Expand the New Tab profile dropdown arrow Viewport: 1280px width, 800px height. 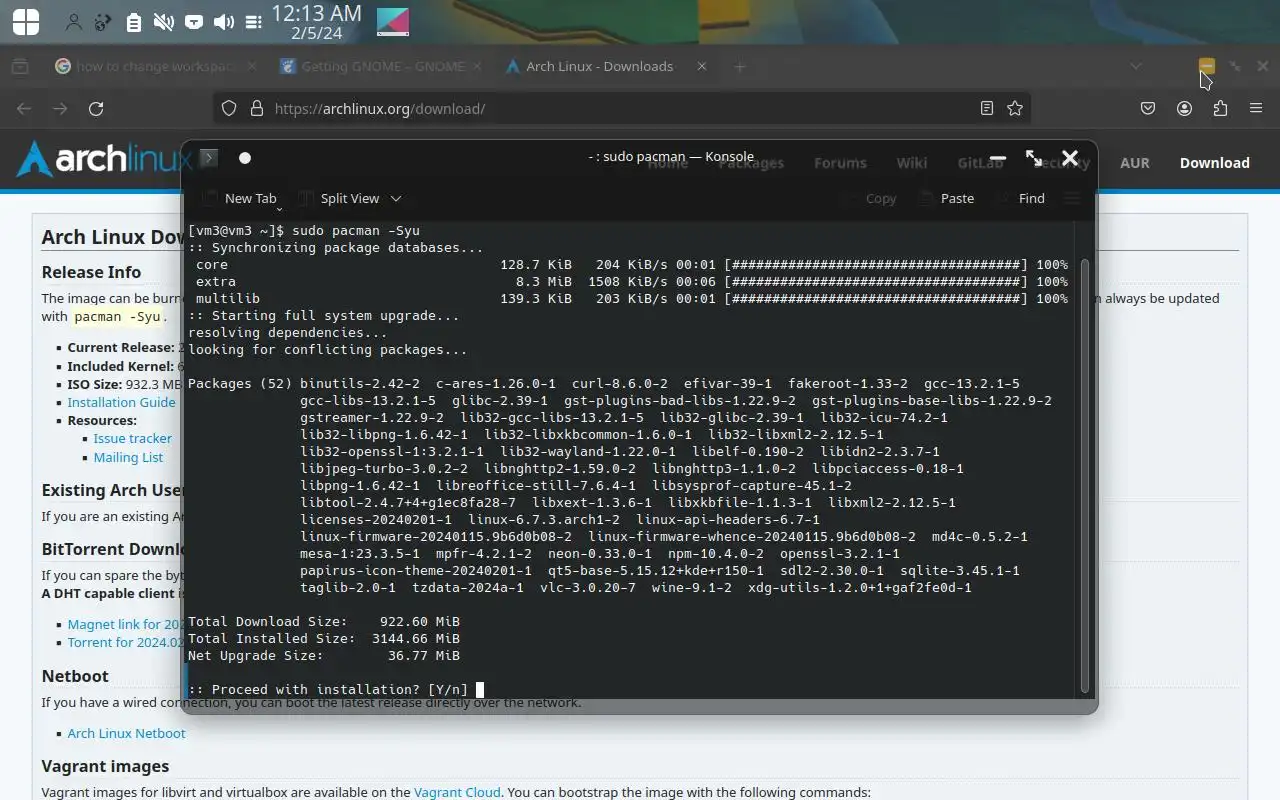coord(281,207)
